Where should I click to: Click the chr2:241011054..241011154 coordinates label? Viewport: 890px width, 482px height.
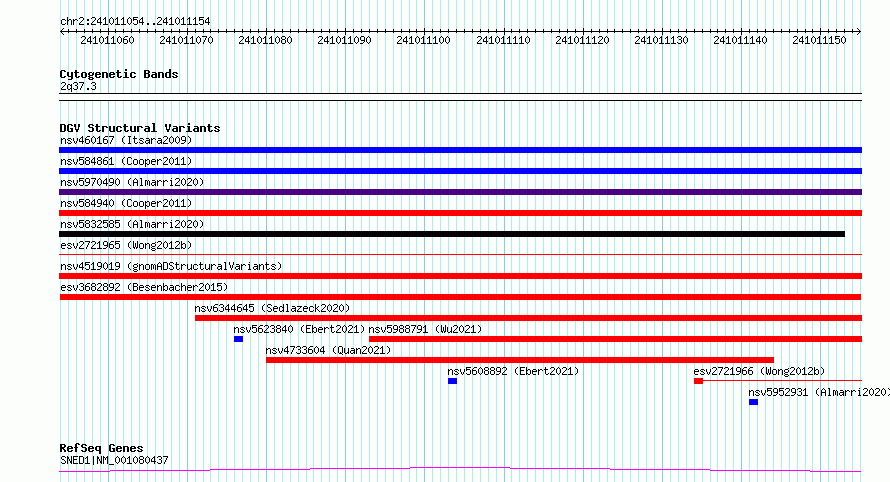point(135,22)
